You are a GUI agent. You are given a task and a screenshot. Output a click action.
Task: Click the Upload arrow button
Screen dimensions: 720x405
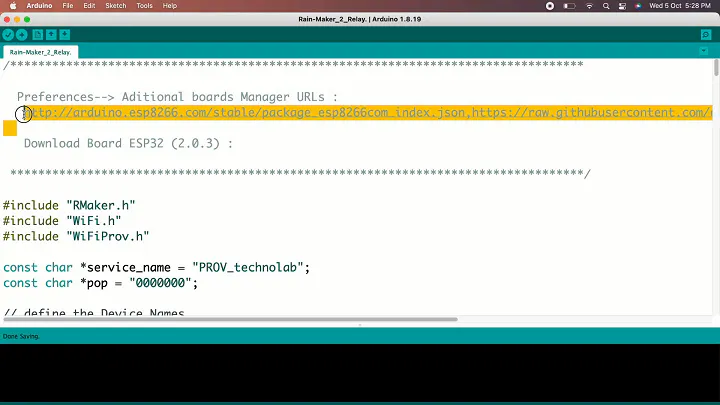click(22, 35)
